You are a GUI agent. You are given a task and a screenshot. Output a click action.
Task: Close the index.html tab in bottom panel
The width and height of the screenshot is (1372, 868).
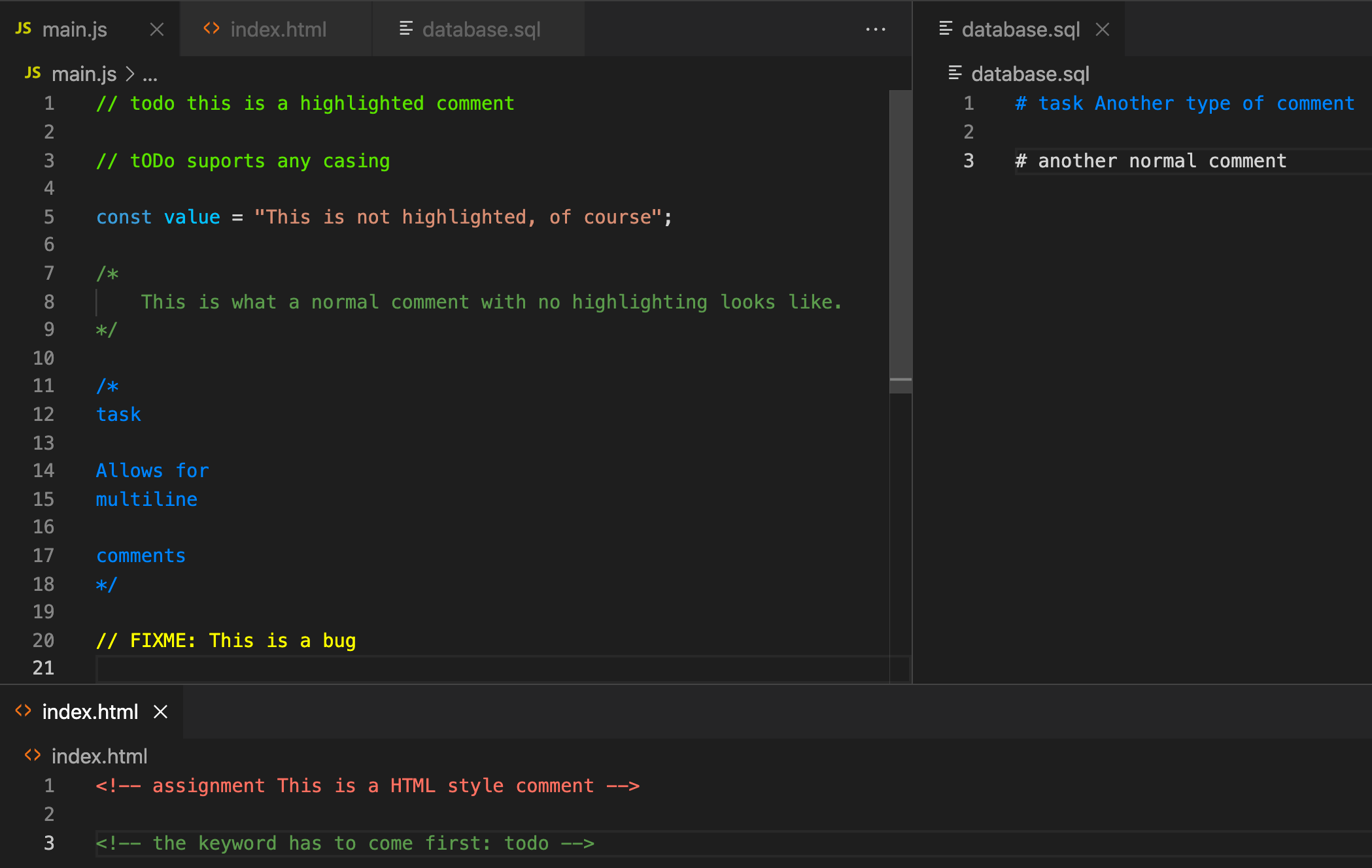[x=160, y=712]
